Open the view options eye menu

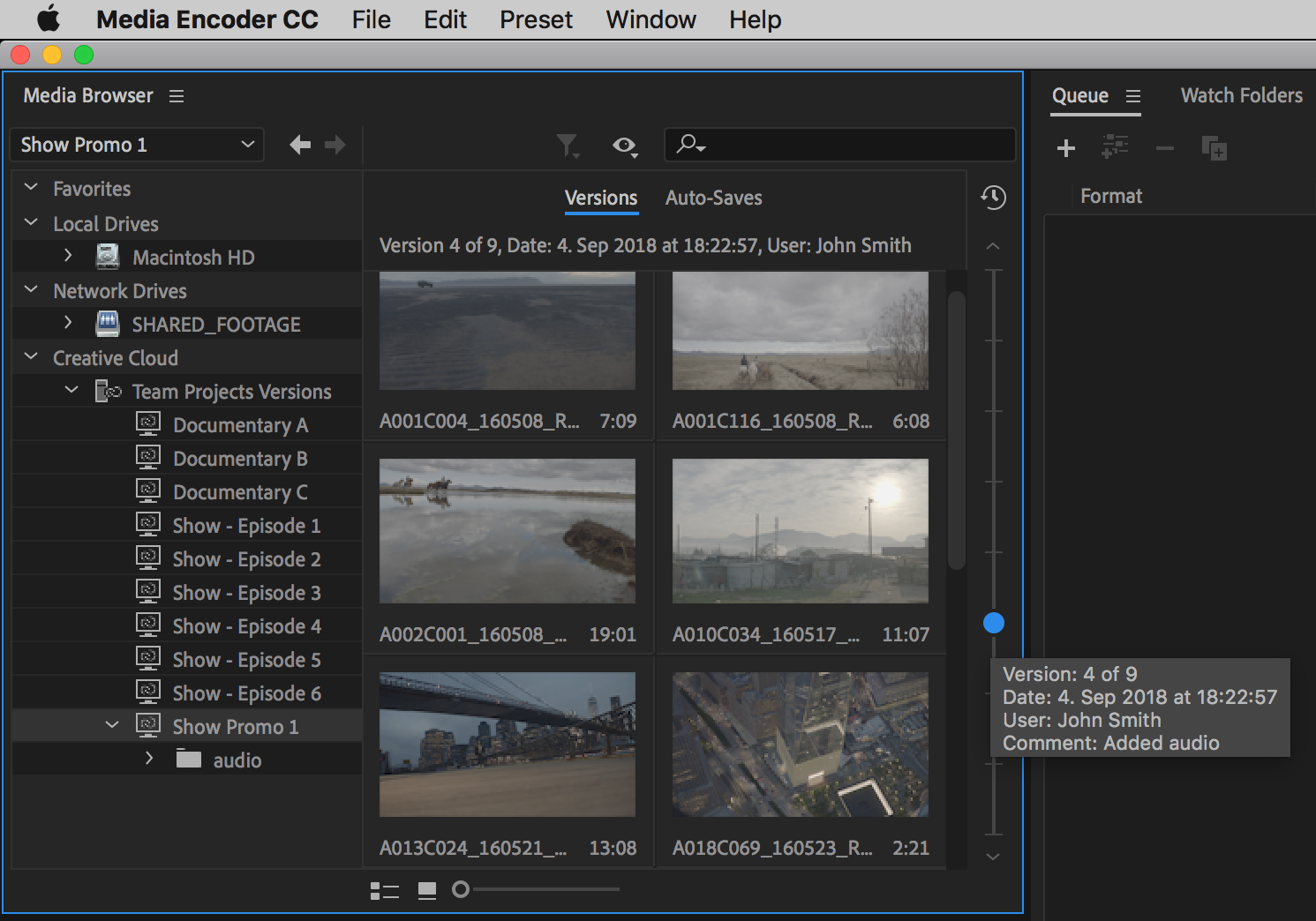click(x=625, y=146)
